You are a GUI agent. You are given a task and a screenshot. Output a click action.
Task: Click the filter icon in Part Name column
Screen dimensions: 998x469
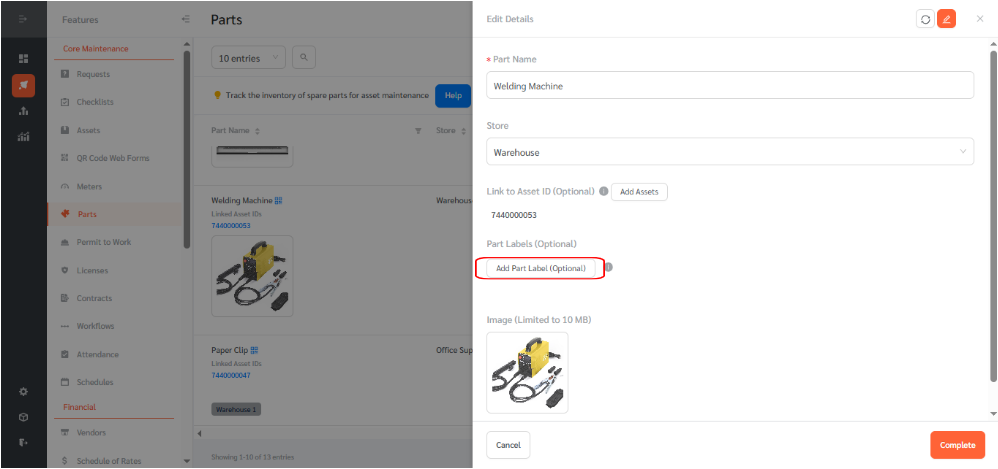[x=418, y=131]
